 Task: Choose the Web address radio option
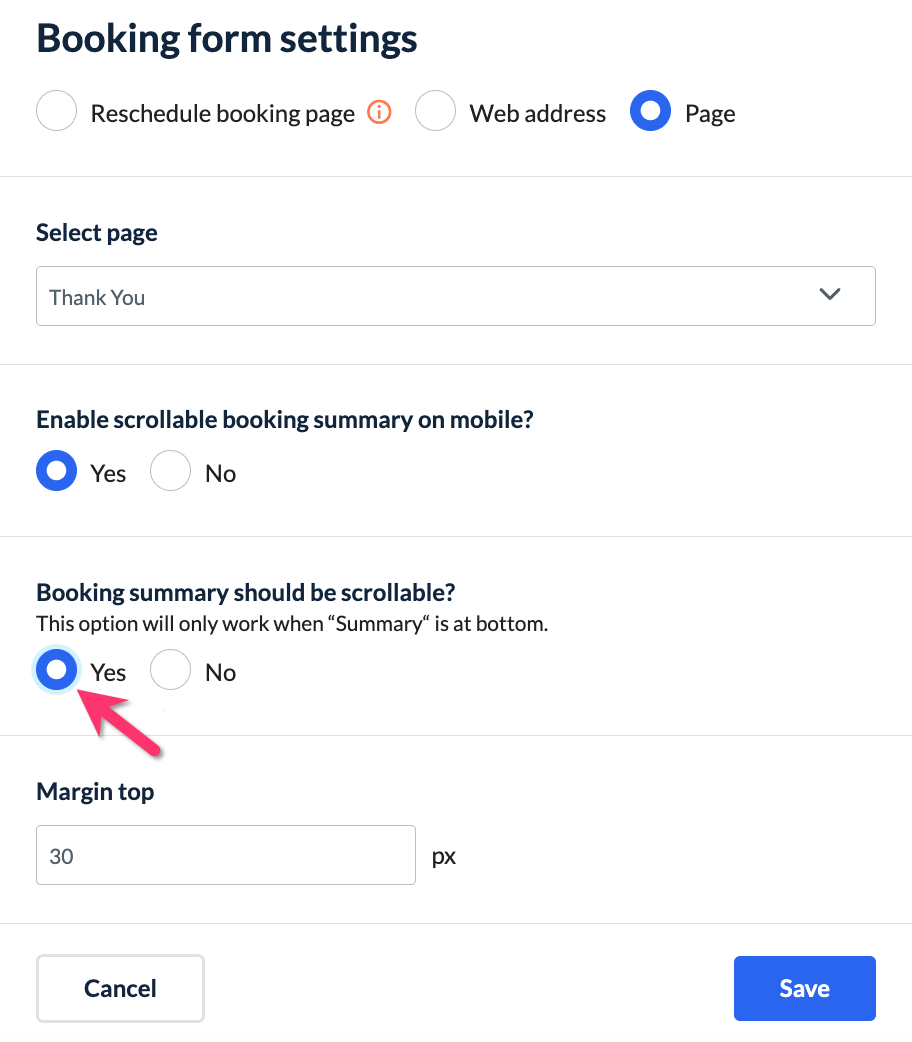point(436,111)
